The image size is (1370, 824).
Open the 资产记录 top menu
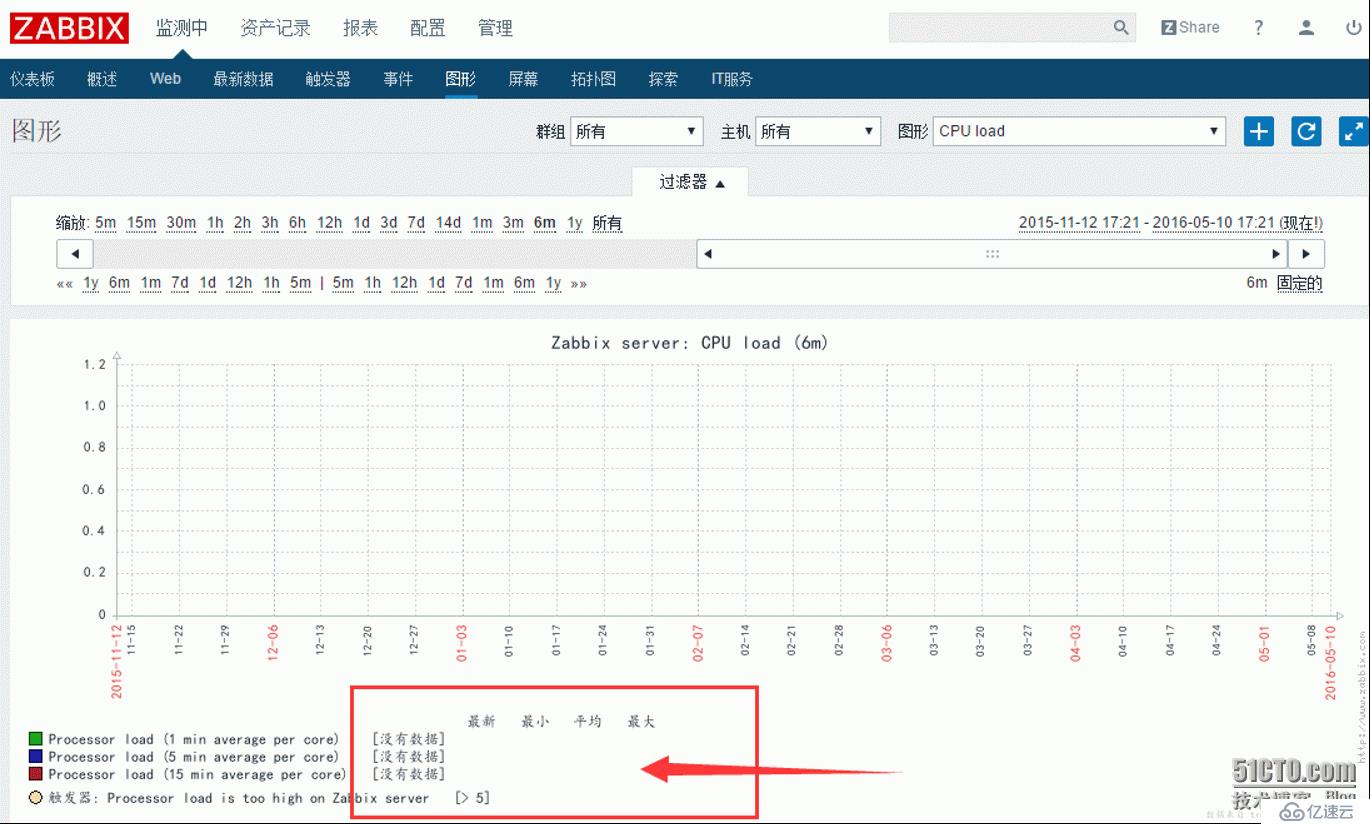[x=275, y=28]
